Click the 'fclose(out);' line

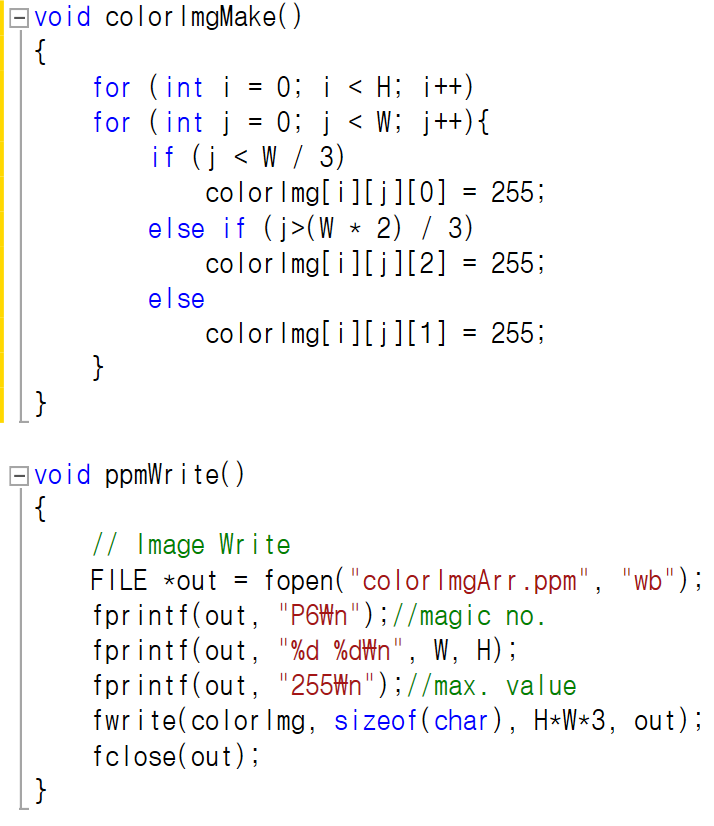176,756
